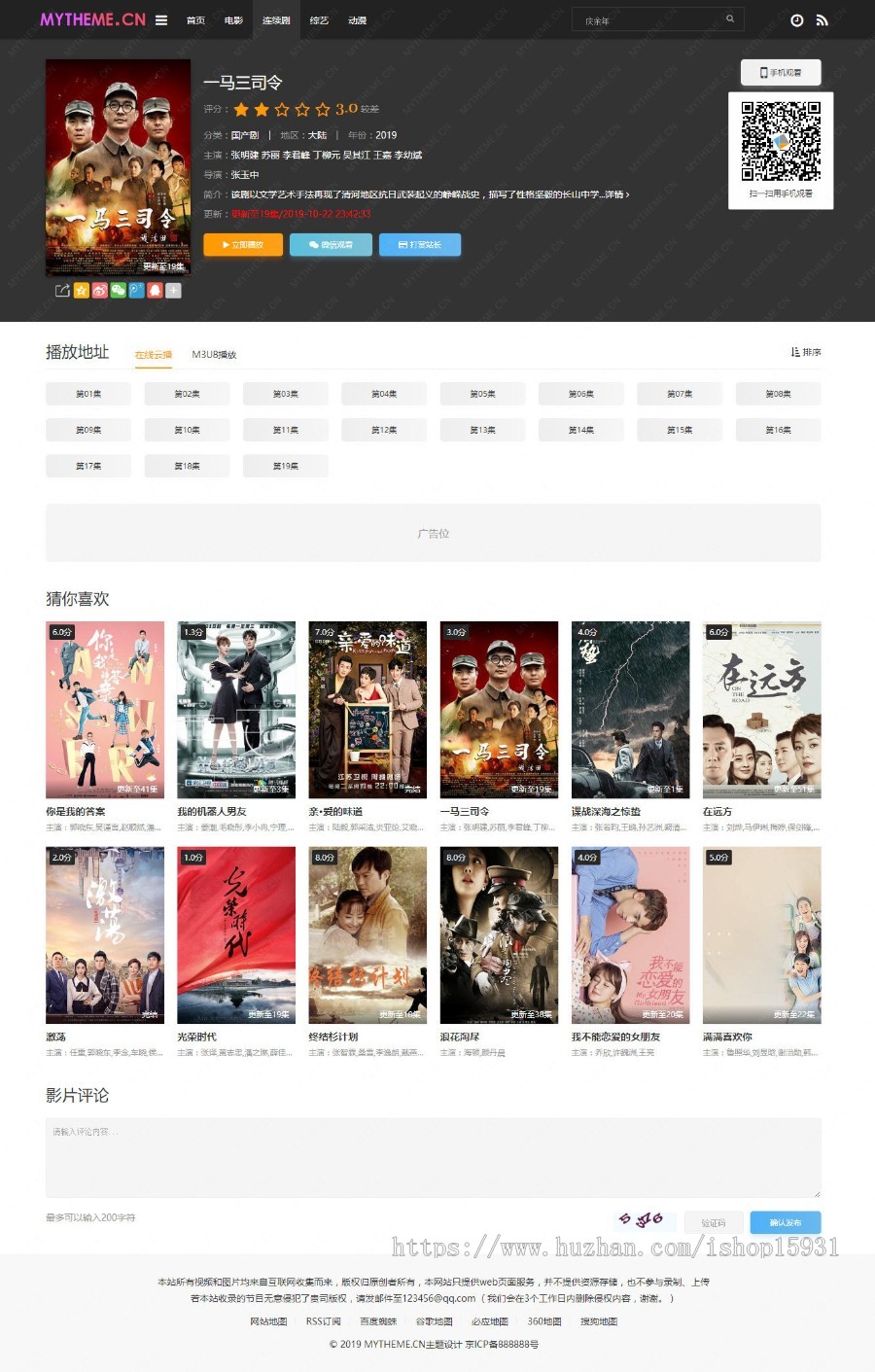Click the blue 确认发布 submit button
The image size is (875, 1372).
[786, 1222]
